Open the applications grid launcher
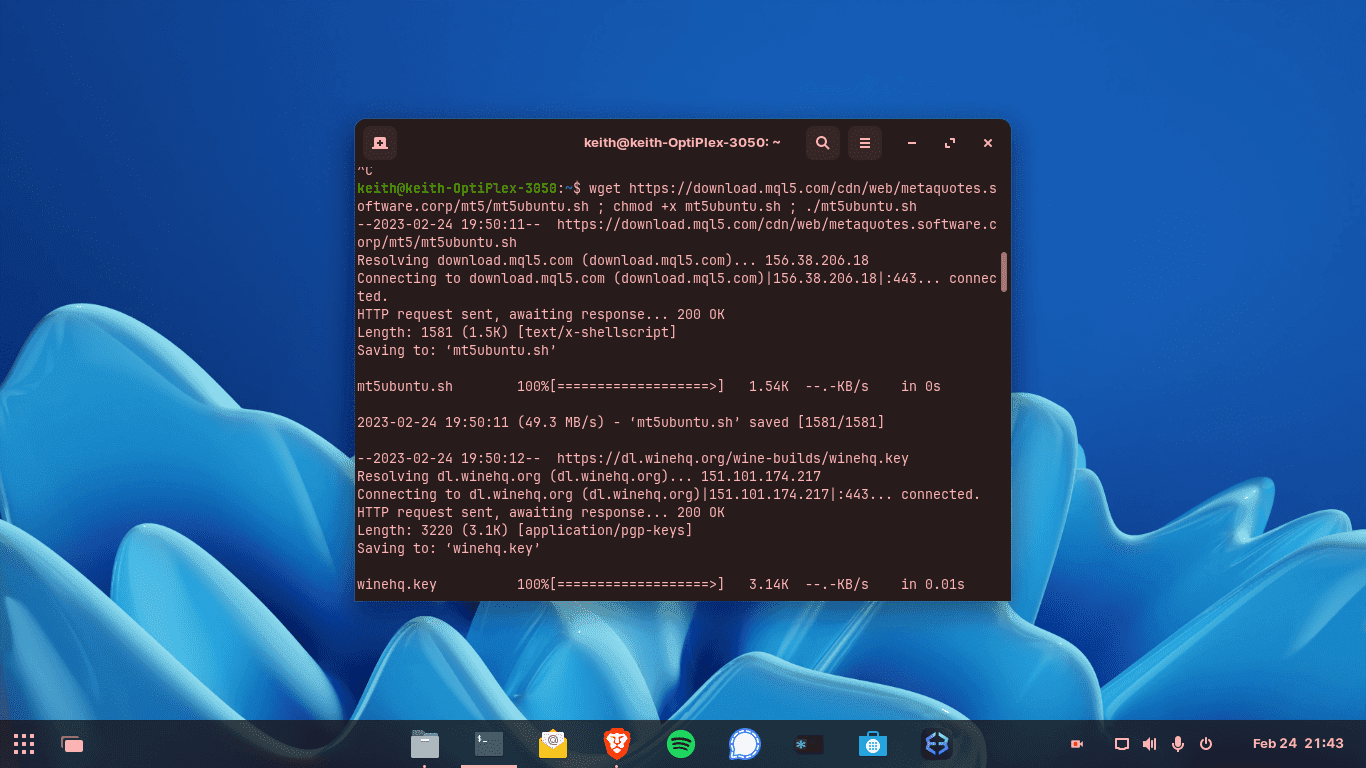Screen dimensions: 1366x768 (24, 744)
